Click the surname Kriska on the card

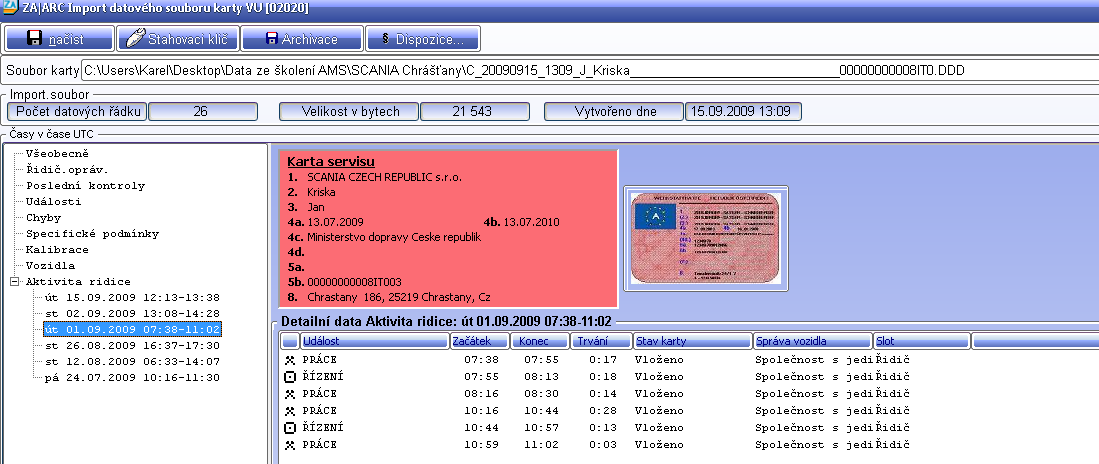[322, 192]
